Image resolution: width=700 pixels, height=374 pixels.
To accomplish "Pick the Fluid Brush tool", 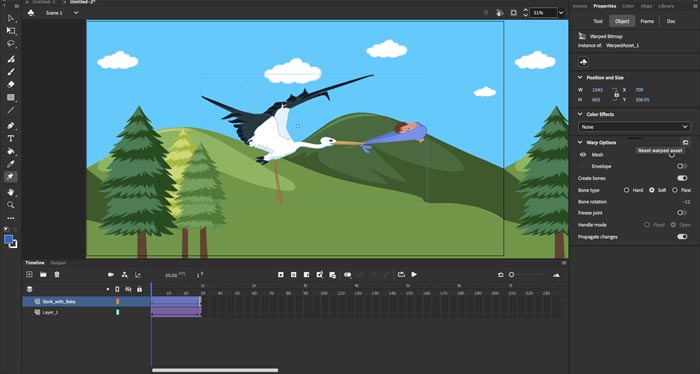I will pyautogui.click(x=11, y=59).
